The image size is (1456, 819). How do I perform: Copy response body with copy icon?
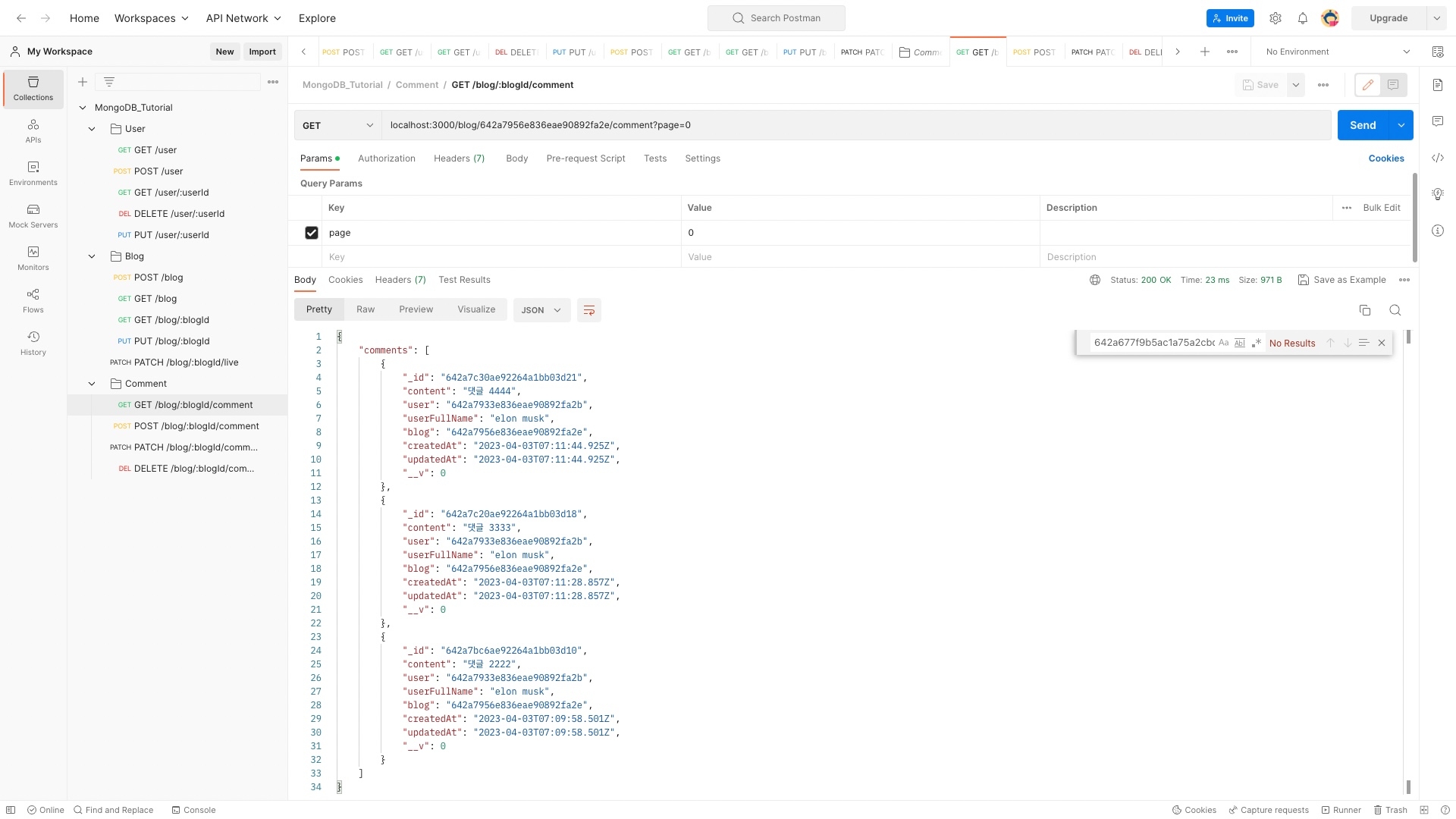tap(1365, 310)
